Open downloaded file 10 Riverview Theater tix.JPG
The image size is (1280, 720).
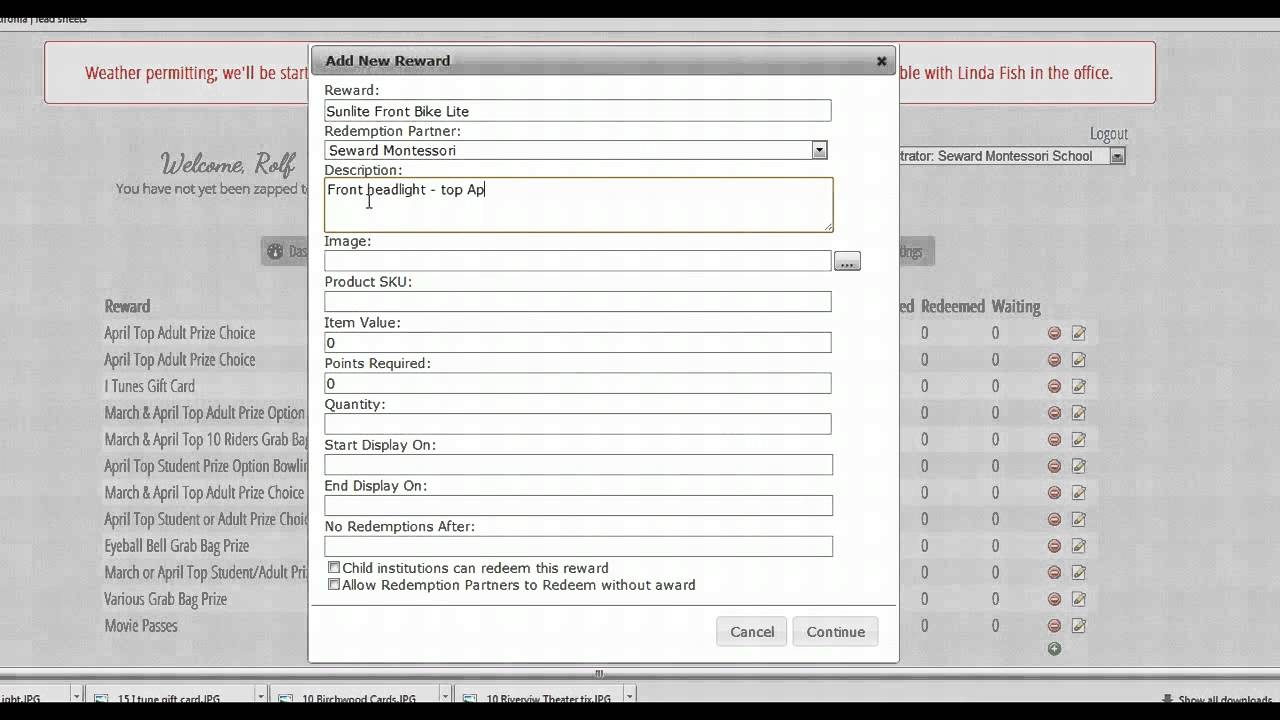[540, 699]
